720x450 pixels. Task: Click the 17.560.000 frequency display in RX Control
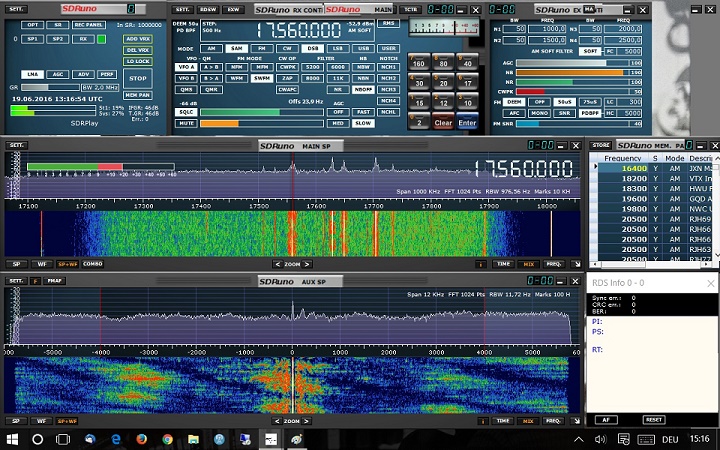click(x=298, y=31)
